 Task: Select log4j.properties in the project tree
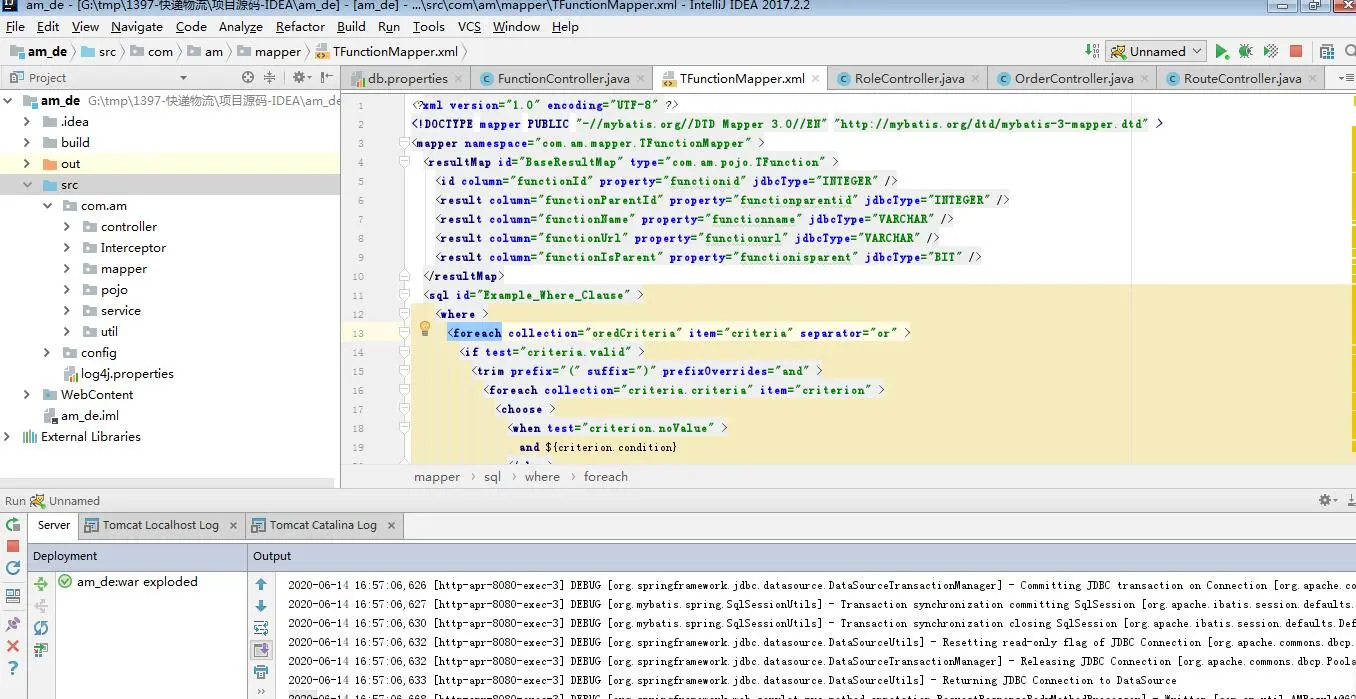127,374
